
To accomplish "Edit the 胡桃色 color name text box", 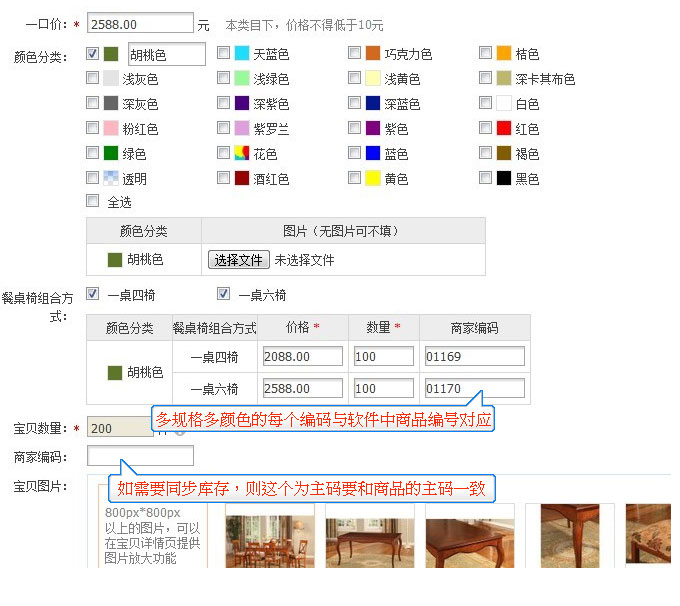I will click(166, 54).
